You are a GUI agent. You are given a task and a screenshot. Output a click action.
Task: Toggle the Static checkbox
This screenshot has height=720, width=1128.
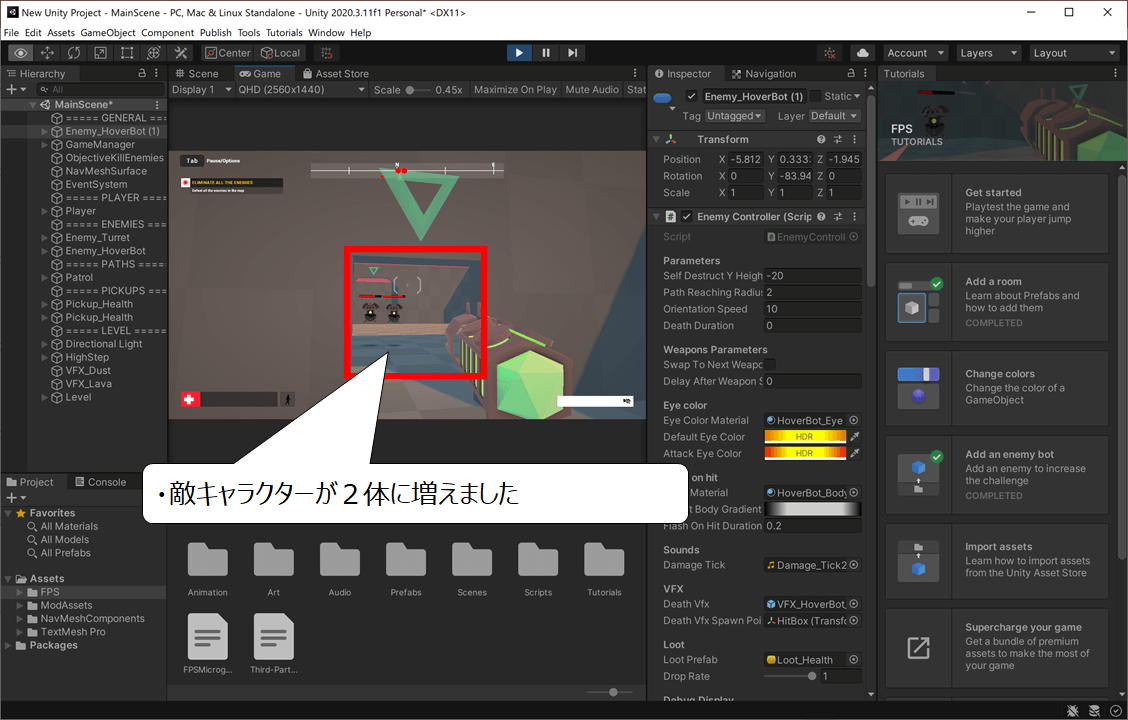point(816,96)
